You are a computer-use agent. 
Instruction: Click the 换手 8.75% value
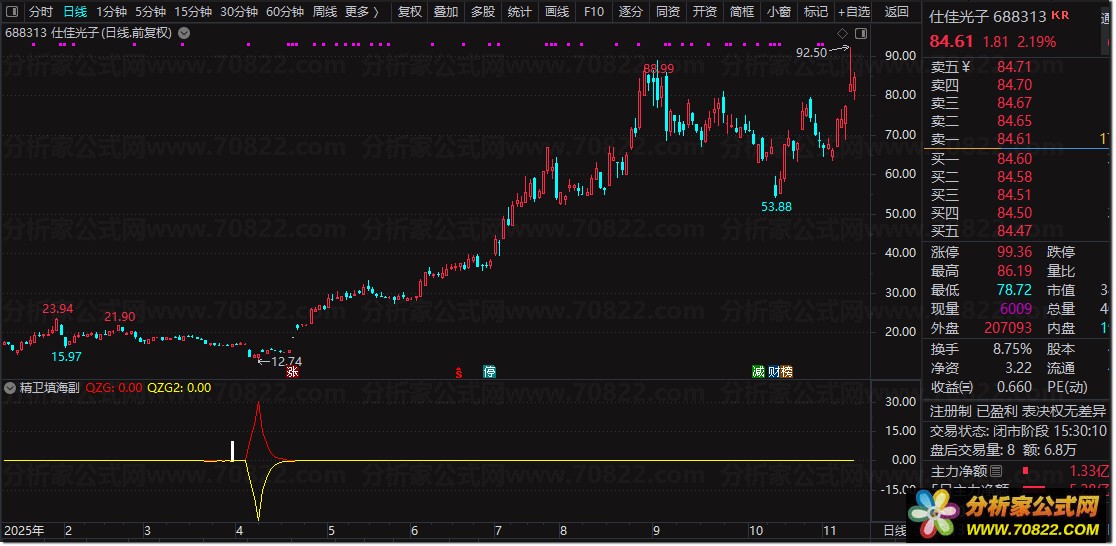[1010, 349]
